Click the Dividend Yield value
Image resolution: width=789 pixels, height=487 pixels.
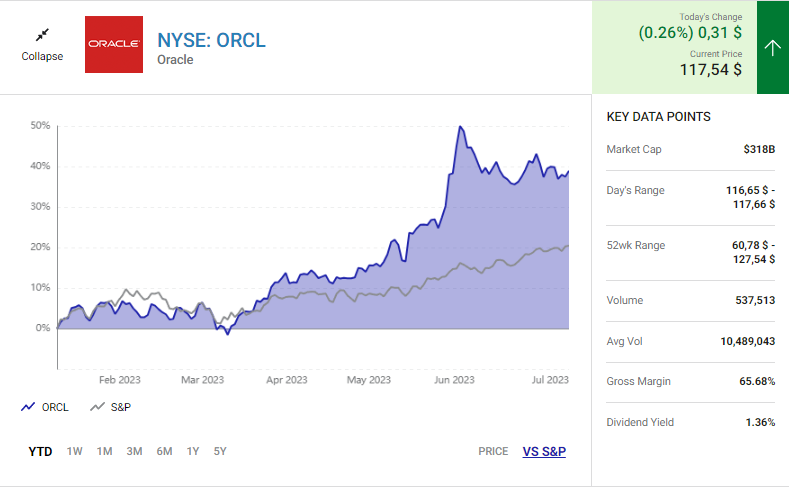(760, 422)
